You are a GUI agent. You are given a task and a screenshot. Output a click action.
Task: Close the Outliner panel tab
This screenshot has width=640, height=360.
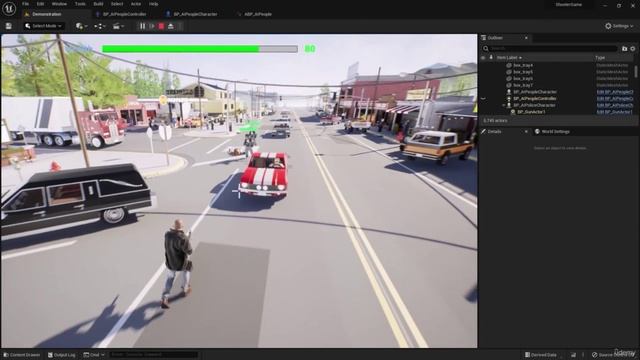pos(526,38)
